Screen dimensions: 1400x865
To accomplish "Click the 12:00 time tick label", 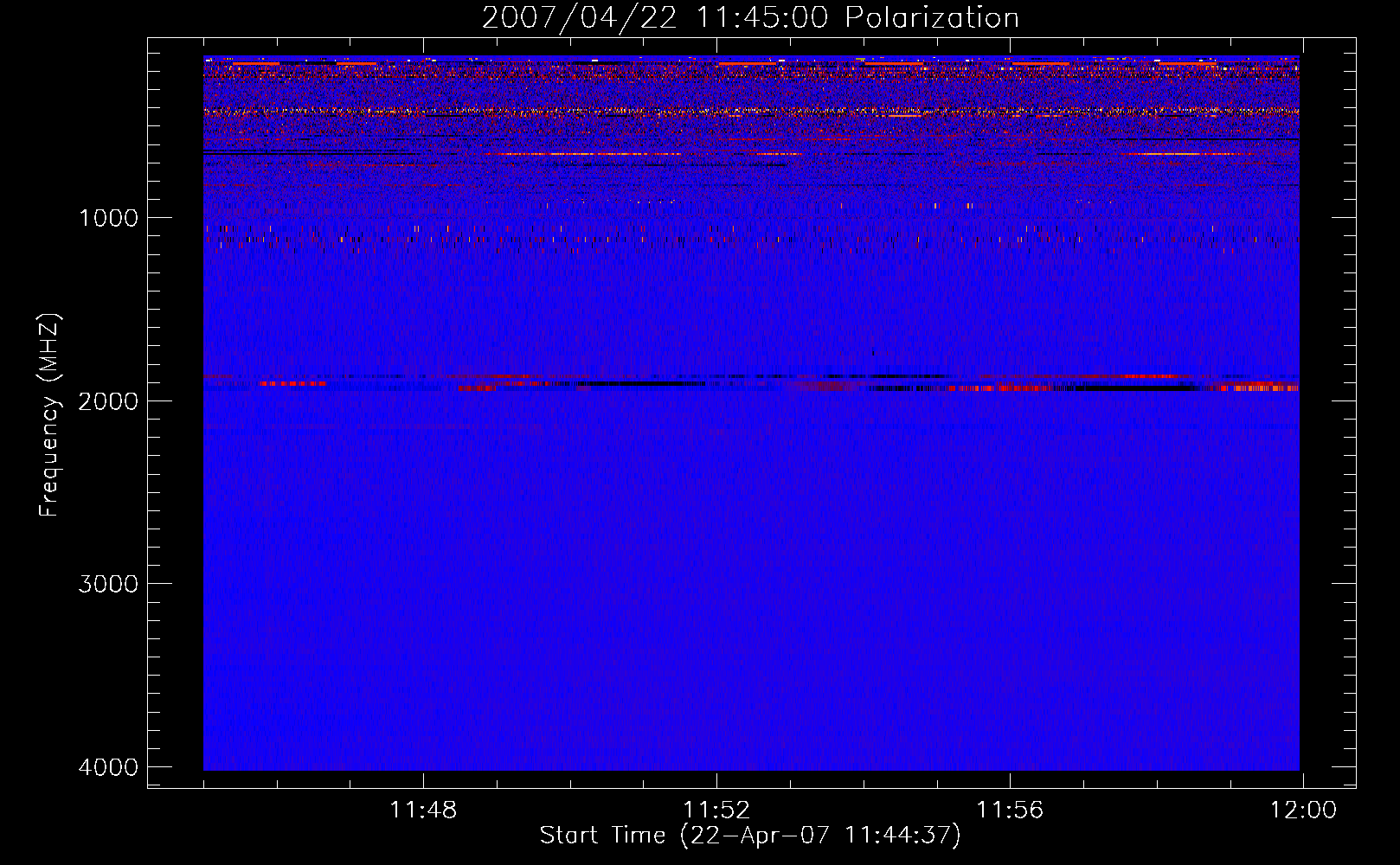I will click(1303, 811).
